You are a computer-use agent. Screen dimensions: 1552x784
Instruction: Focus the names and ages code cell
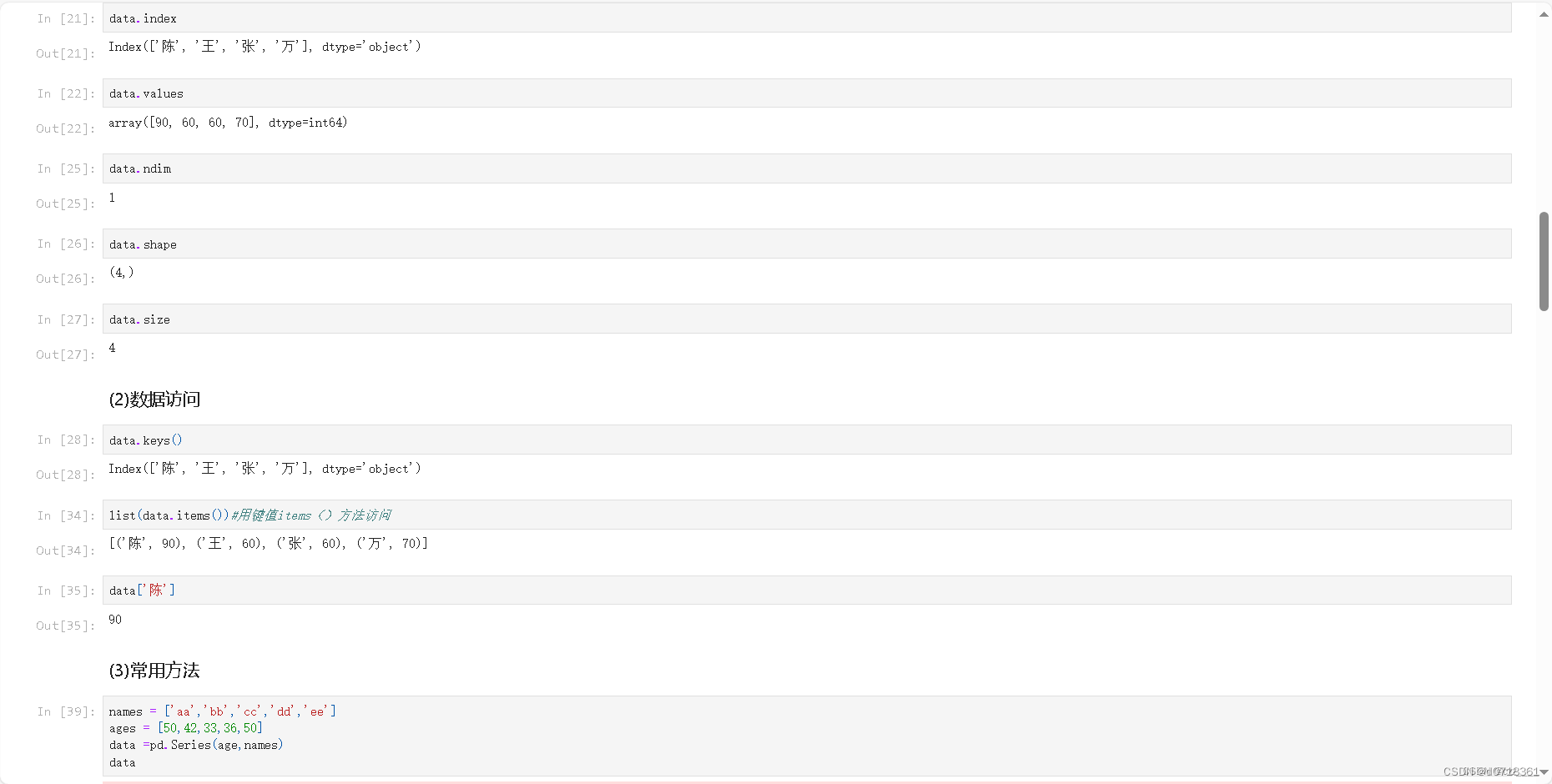pyautogui.click(x=807, y=736)
